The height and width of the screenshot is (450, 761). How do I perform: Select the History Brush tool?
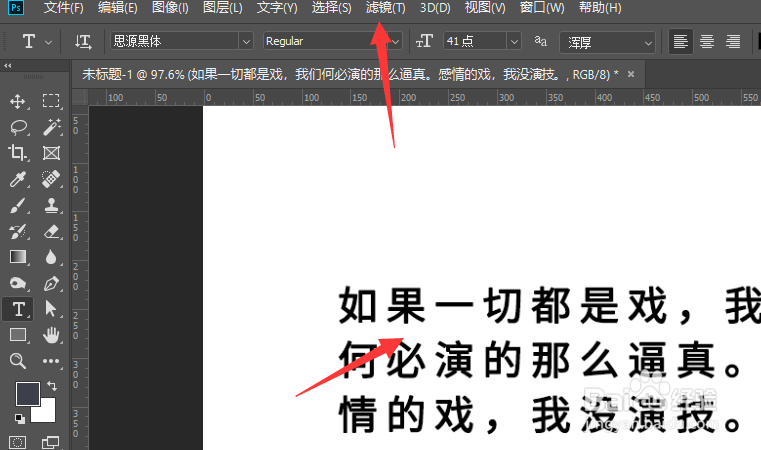coord(17,232)
